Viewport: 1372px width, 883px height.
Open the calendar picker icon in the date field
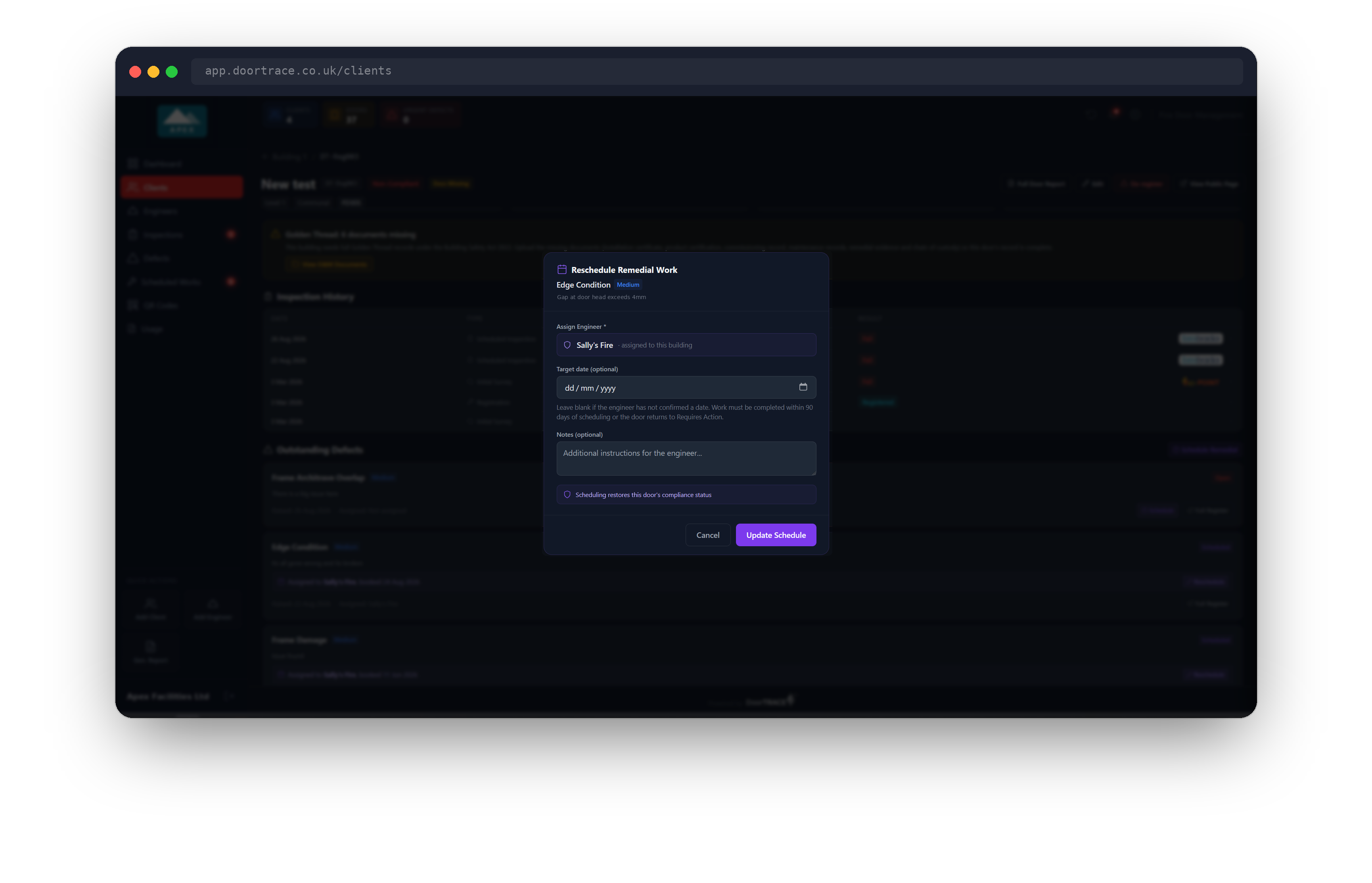pos(803,387)
